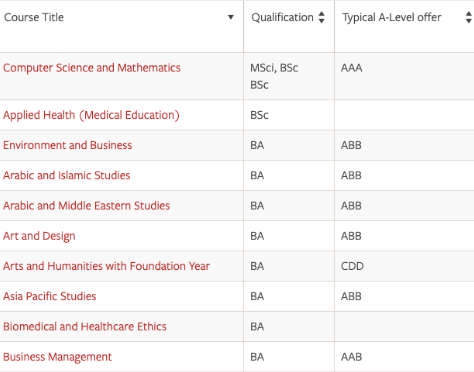This screenshot has width=474, height=372.
Task: Open Asia Pacific Studies course link
Action: 50,296
